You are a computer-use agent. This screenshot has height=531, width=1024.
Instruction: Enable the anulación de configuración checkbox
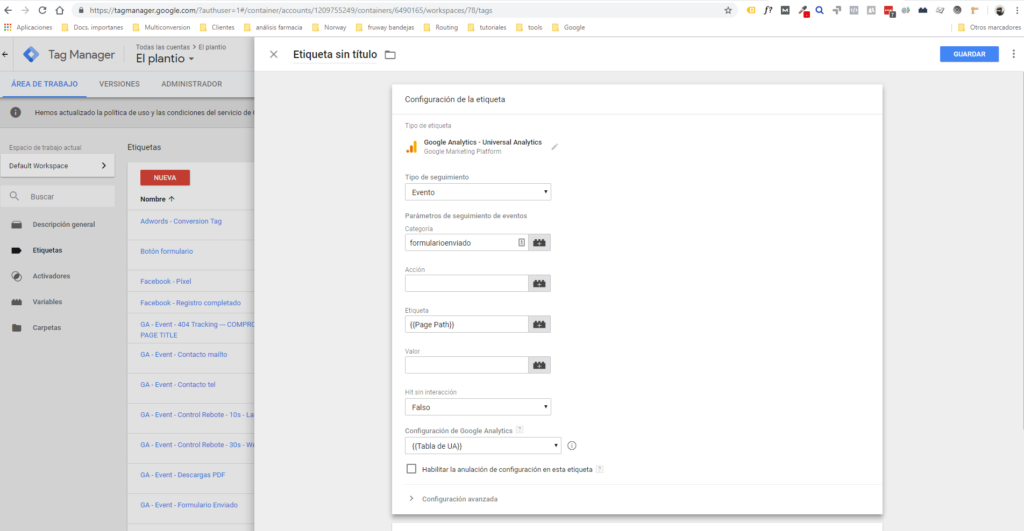pyautogui.click(x=411, y=469)
